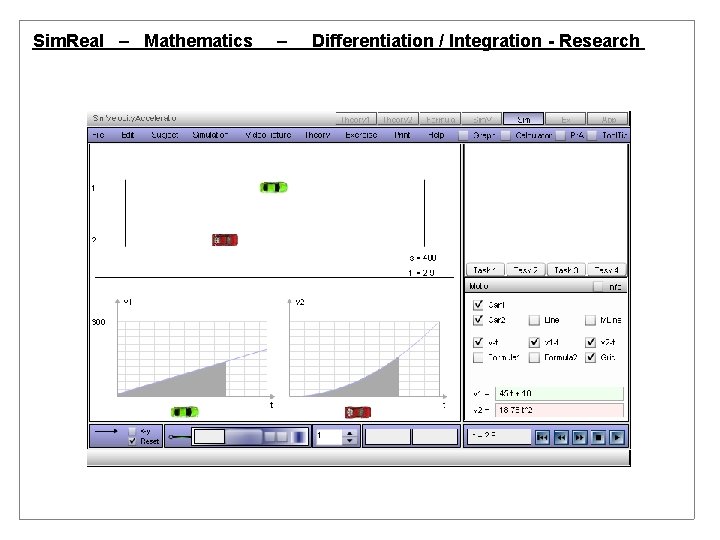Increase the stepper value with up arrow

pos(350,433)
